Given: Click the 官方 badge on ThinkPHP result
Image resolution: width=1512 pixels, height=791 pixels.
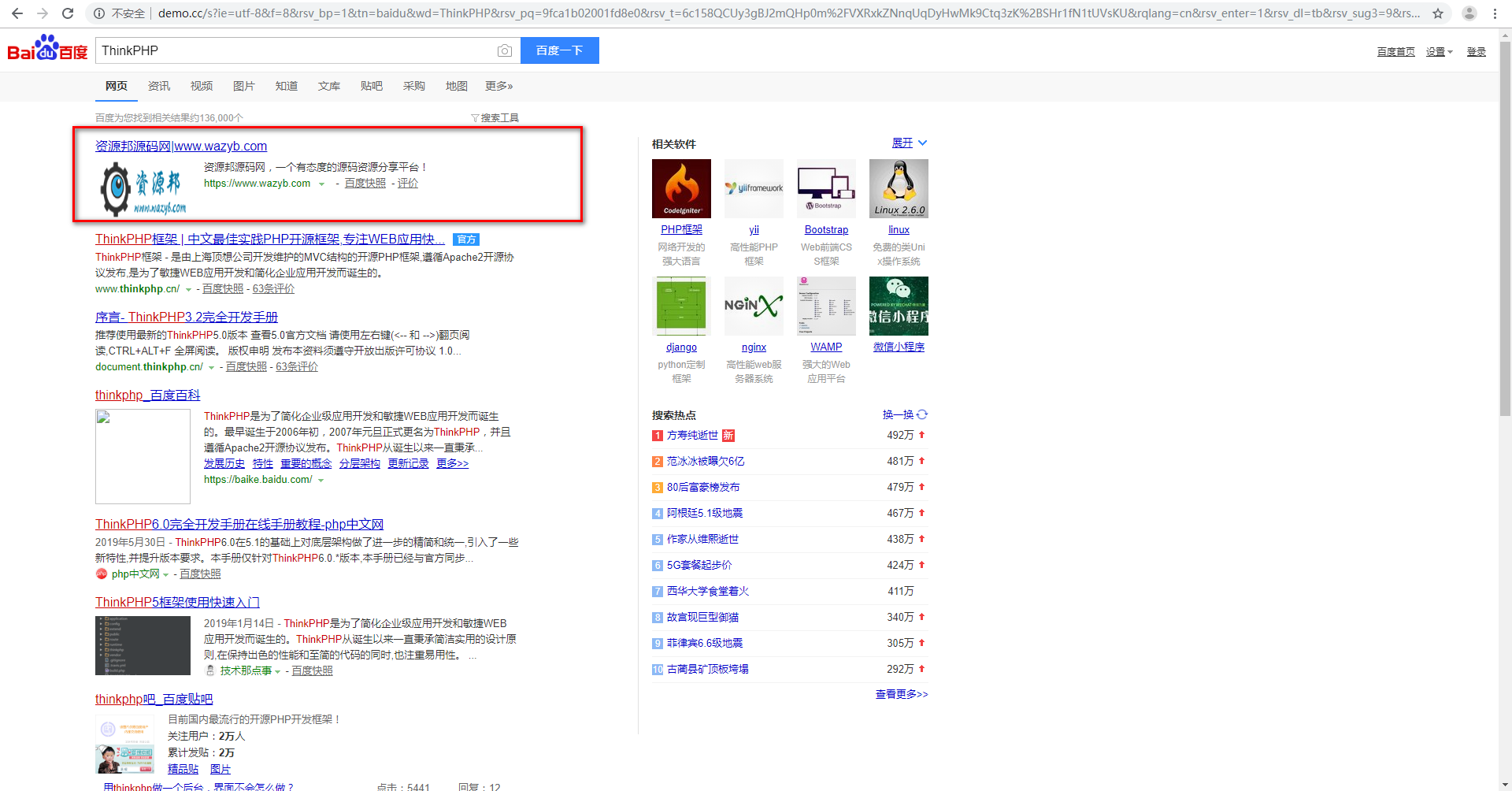Looking at the screenshot, I should (466, 240).
